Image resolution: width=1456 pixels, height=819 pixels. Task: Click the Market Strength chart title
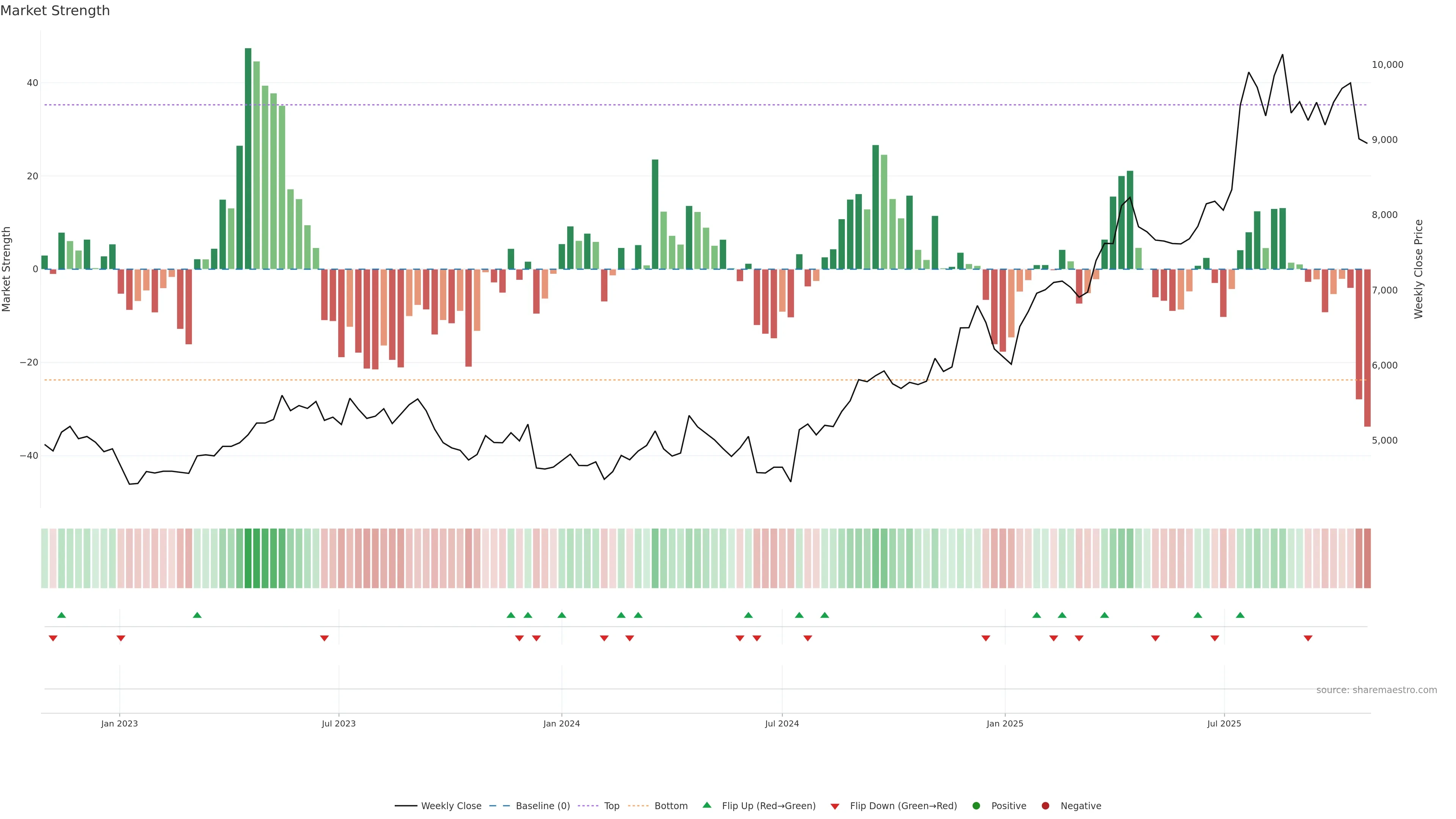tap(55, 11)
